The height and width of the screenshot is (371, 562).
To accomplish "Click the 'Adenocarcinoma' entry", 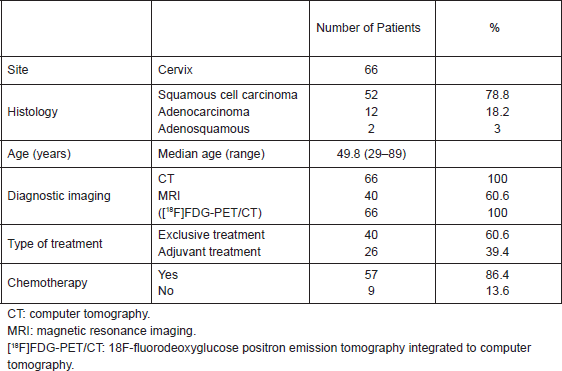I will point(204,112).
